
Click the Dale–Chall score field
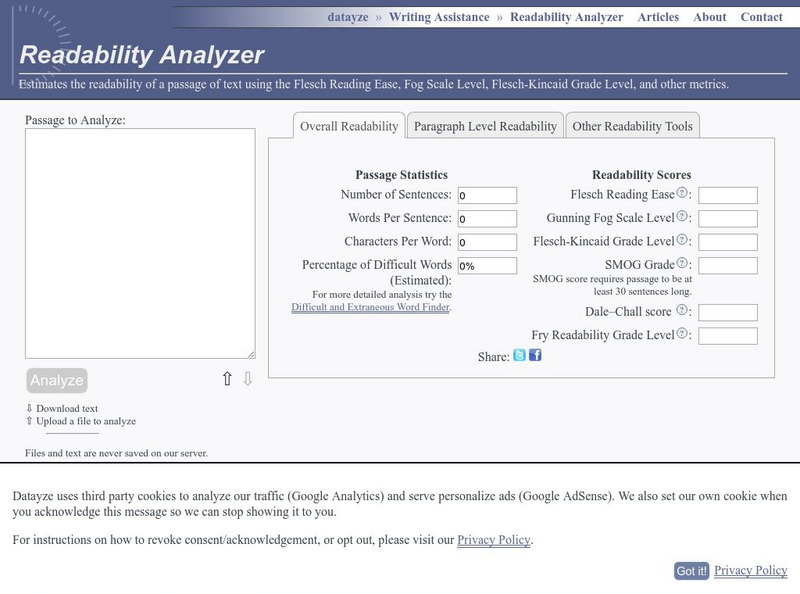coord(728,312)
